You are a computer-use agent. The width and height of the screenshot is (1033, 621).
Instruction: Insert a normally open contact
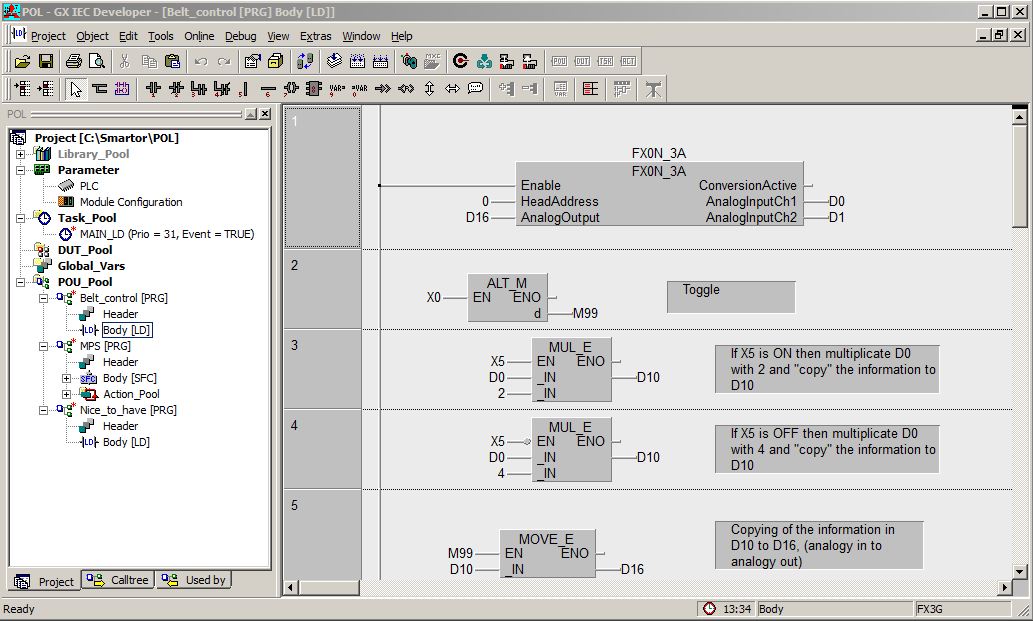pos(153,89)
